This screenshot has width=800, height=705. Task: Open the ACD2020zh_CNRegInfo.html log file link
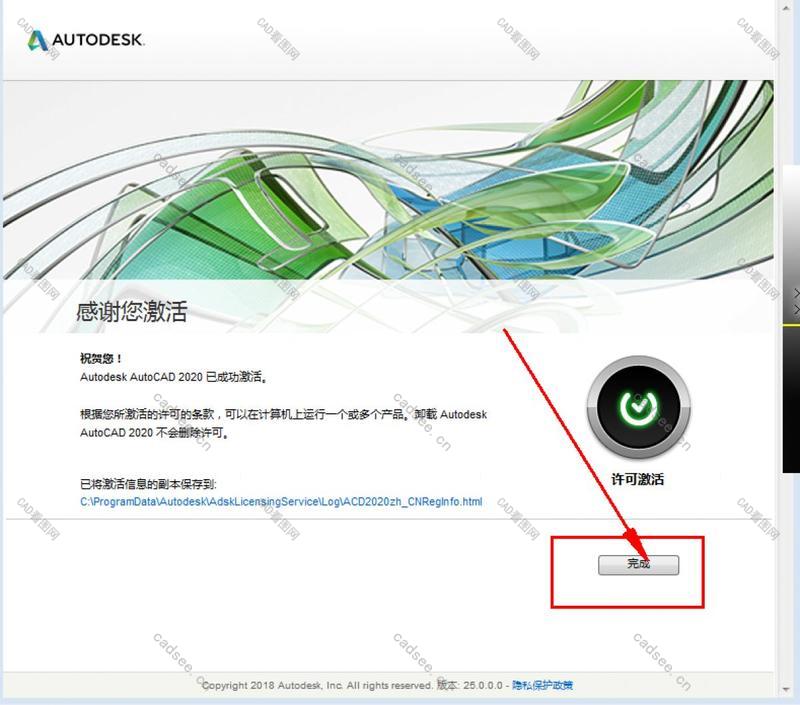pyautogui.click(x=281, y=501)
